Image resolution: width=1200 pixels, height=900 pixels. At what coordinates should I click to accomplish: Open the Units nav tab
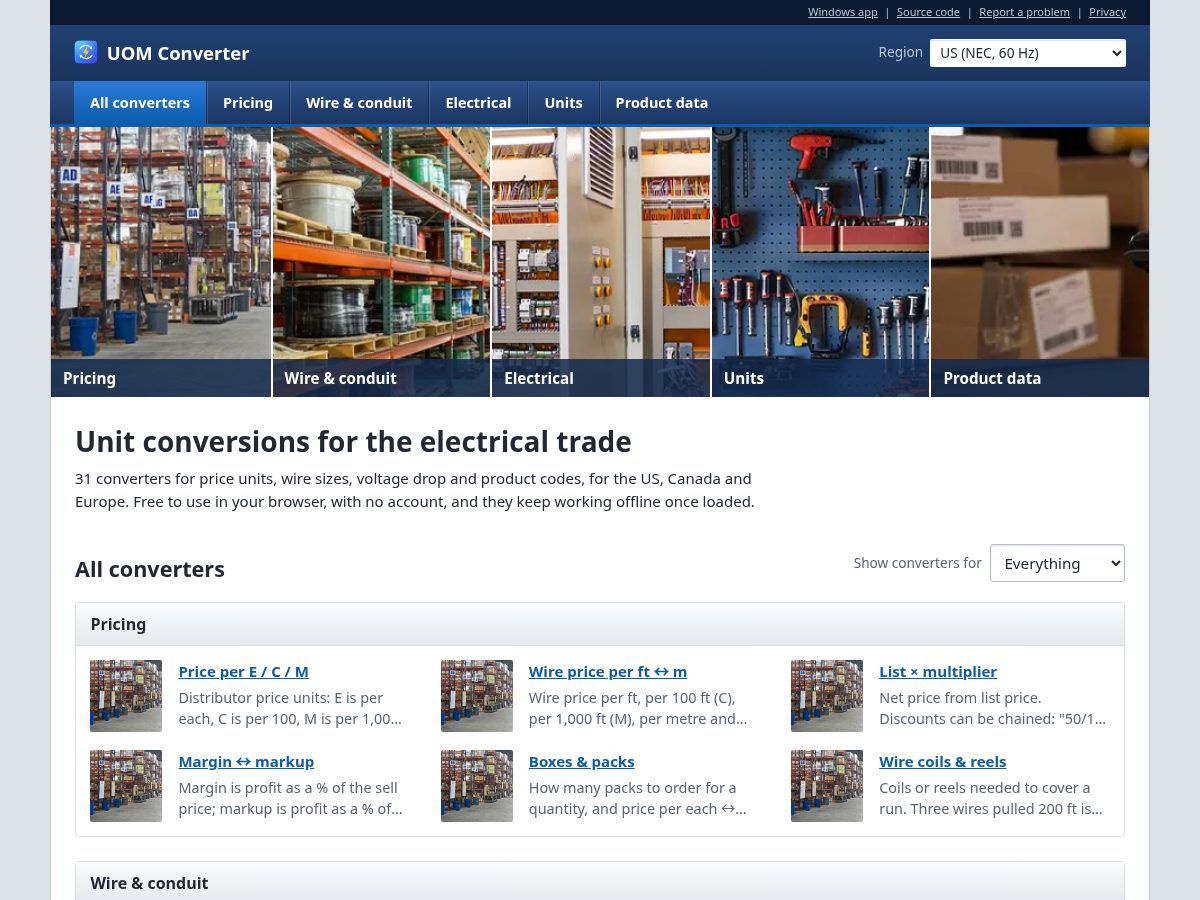point(563,103)
